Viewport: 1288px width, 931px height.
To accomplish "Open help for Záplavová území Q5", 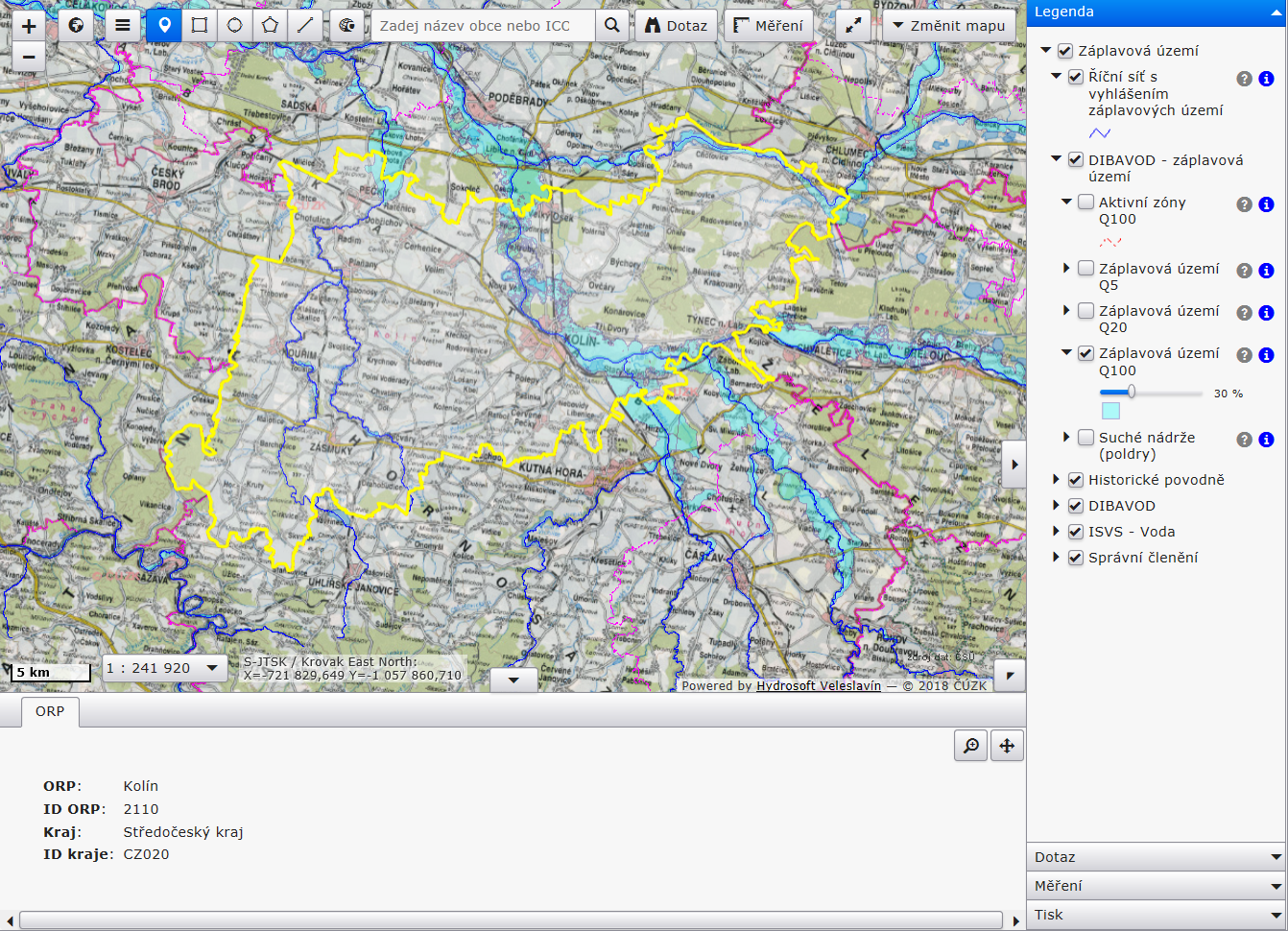I will [x=1245, y=271].
